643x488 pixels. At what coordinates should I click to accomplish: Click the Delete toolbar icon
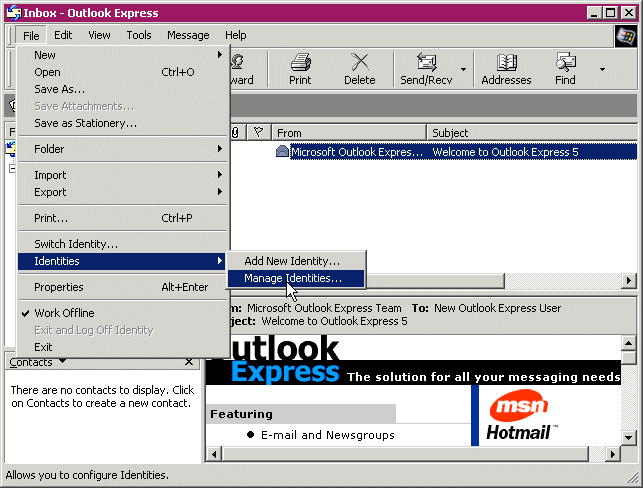tap(360, 69)
